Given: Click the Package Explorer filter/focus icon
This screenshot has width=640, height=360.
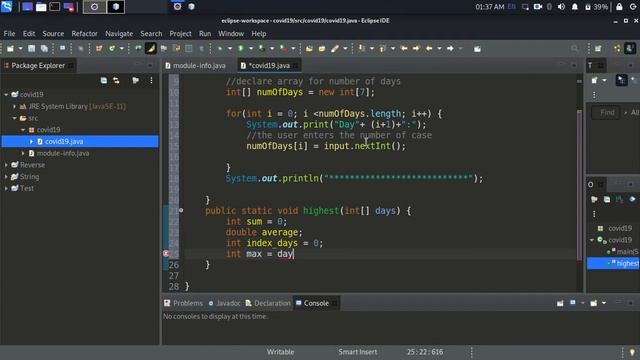Looking at the screenshot, I should [136, 80].
